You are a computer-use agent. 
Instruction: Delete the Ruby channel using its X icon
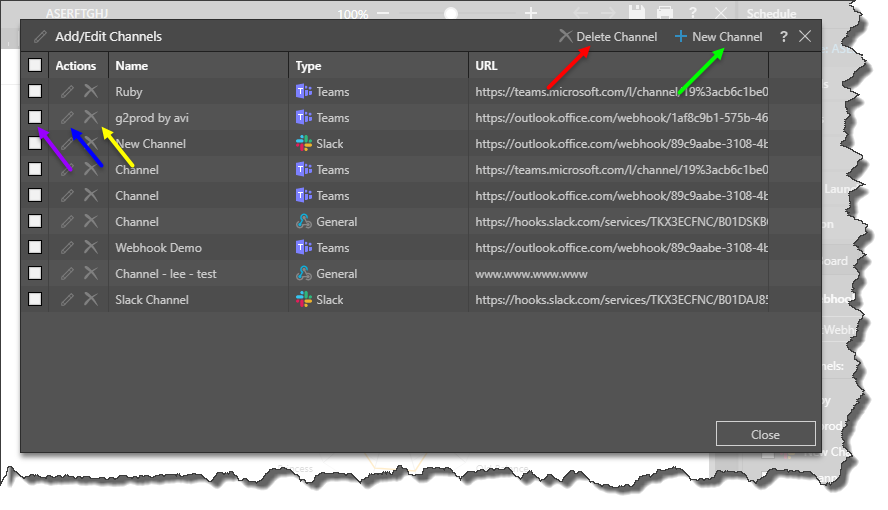click(91, 91)
